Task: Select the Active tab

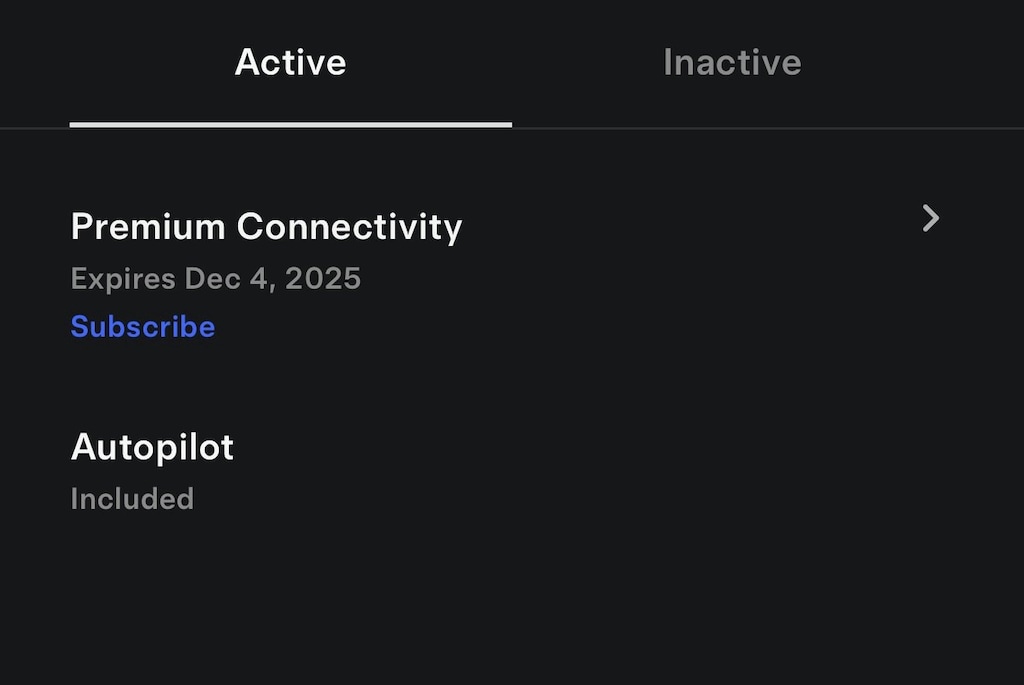Action: coord(290,63)
